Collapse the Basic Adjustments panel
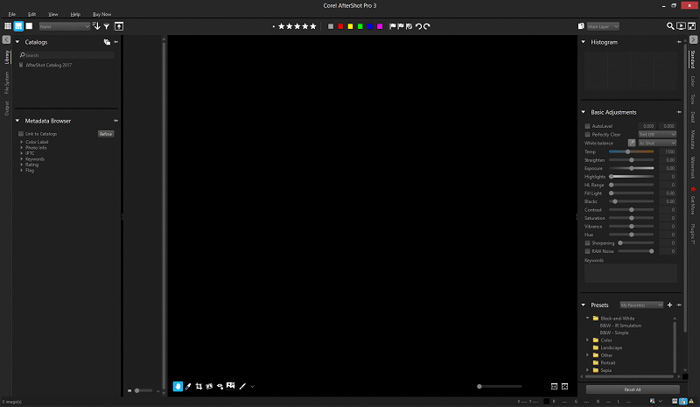 pos(585,112)
